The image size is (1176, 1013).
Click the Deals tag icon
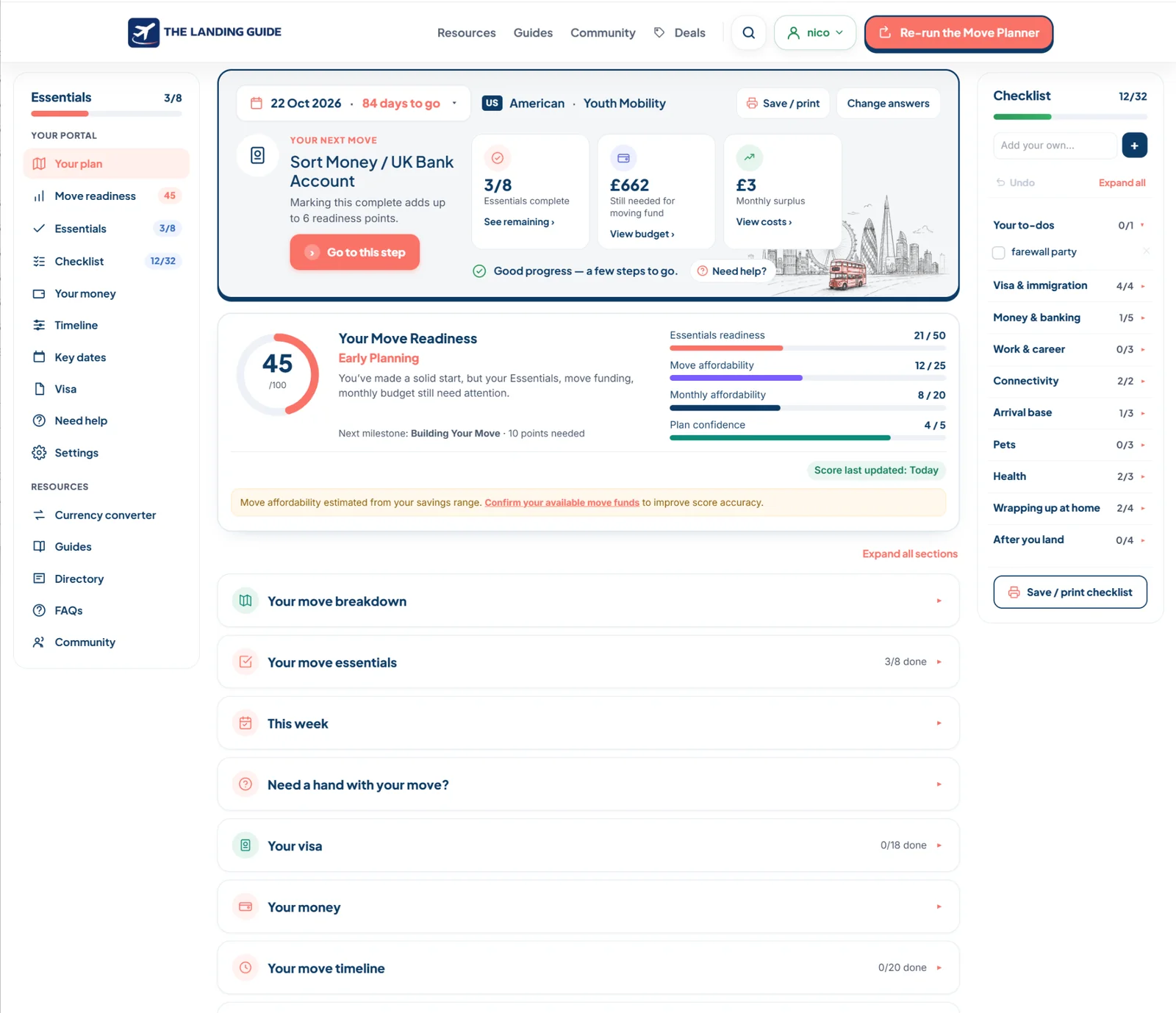point(659,32)
